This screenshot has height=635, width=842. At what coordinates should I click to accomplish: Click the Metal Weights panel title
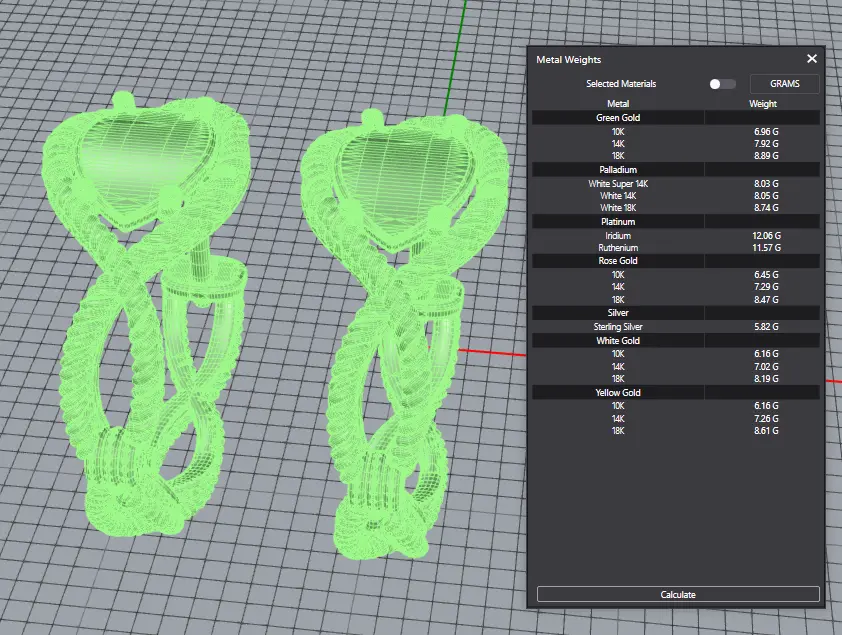pos(568,60)
